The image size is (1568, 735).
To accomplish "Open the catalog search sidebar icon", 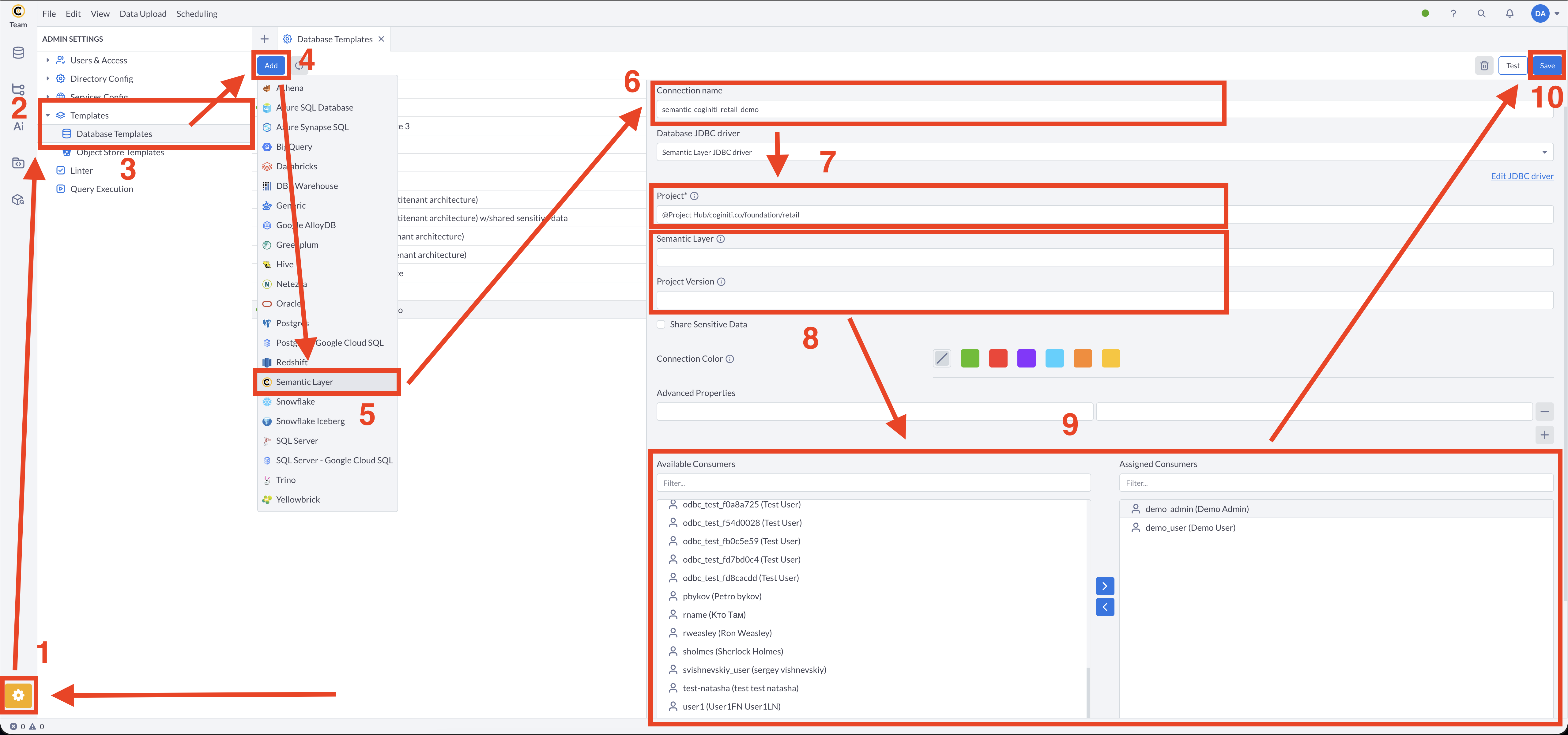I will pyautogui.click(x=18, y=200).
